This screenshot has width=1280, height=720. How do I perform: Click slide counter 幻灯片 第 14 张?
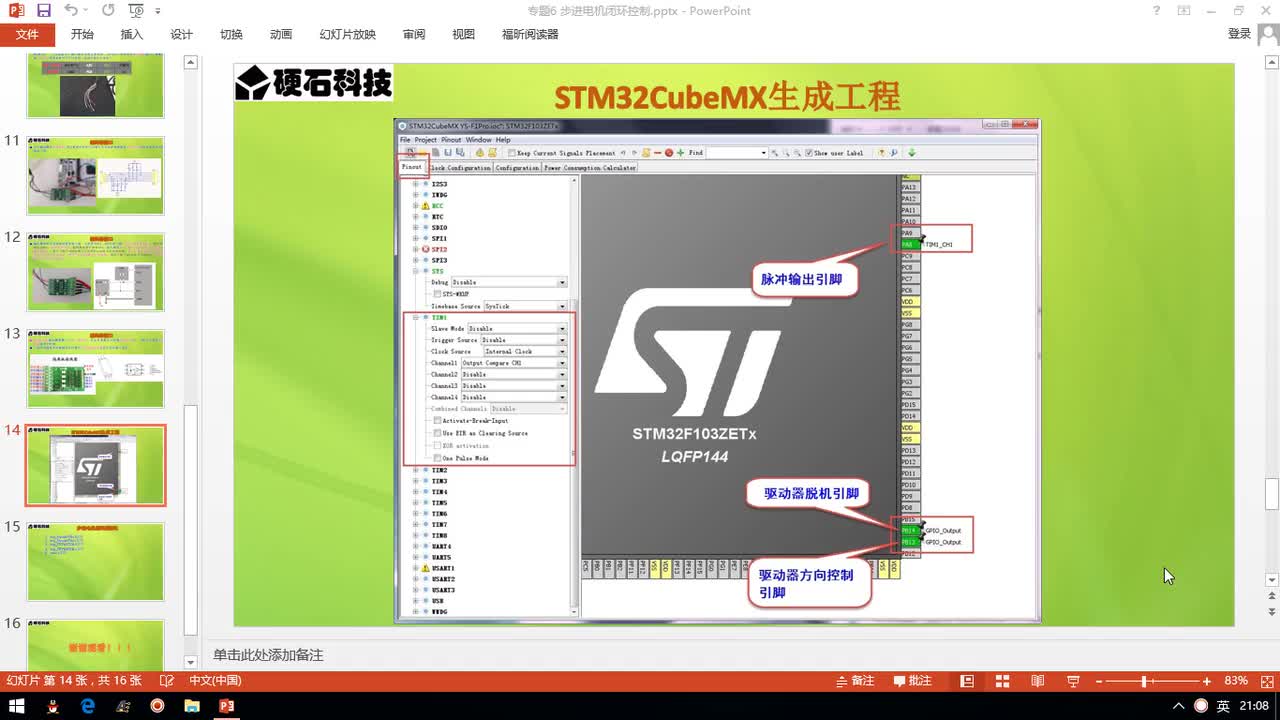74,681
